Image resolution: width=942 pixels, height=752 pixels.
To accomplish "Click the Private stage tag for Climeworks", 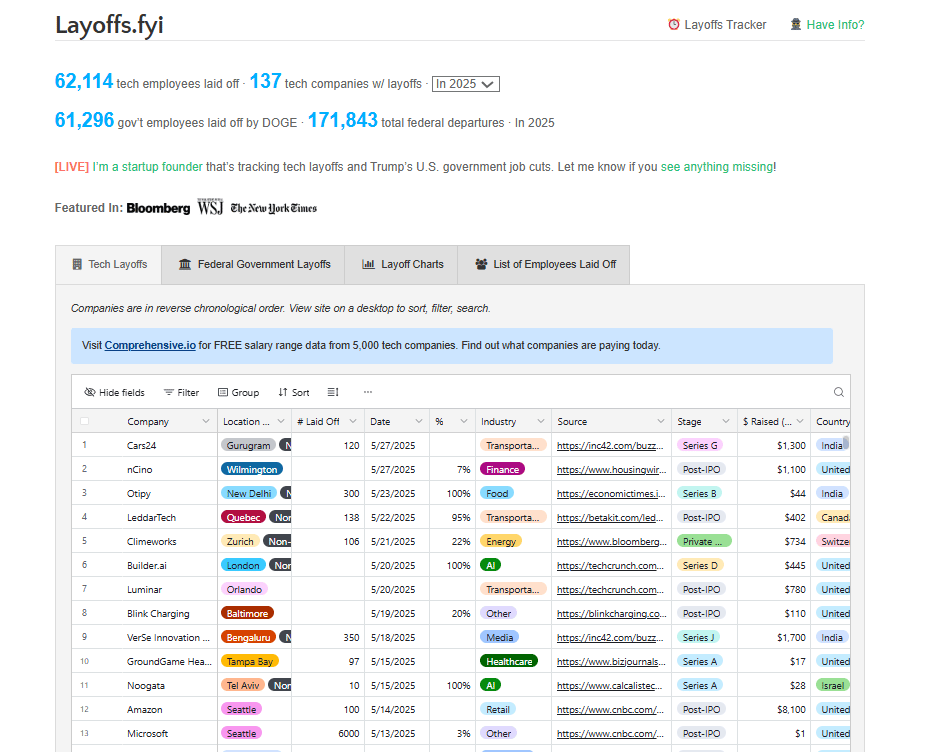I will click(x=704, y=542).
